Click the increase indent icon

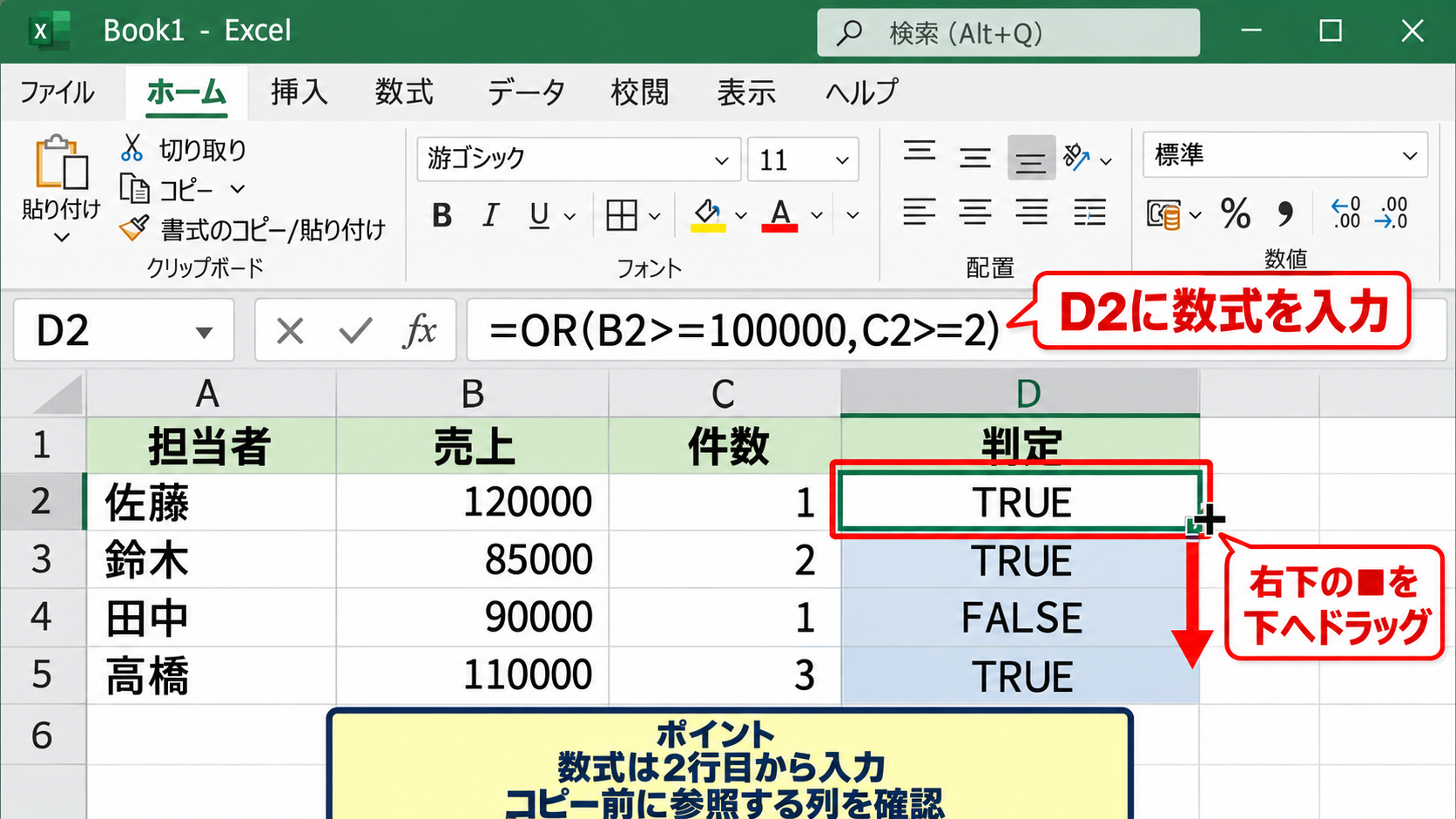tap(1089, 212)
